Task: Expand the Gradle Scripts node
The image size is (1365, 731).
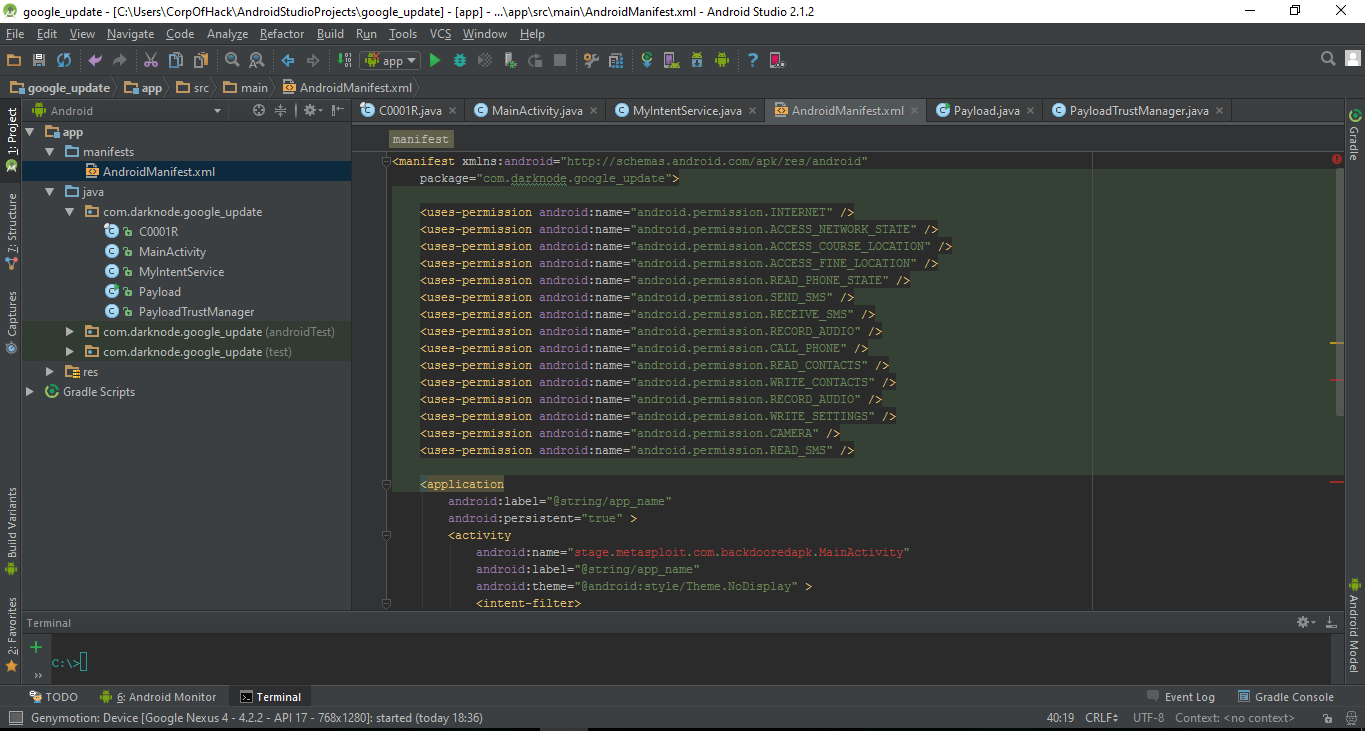Action: tap(30, 392)
